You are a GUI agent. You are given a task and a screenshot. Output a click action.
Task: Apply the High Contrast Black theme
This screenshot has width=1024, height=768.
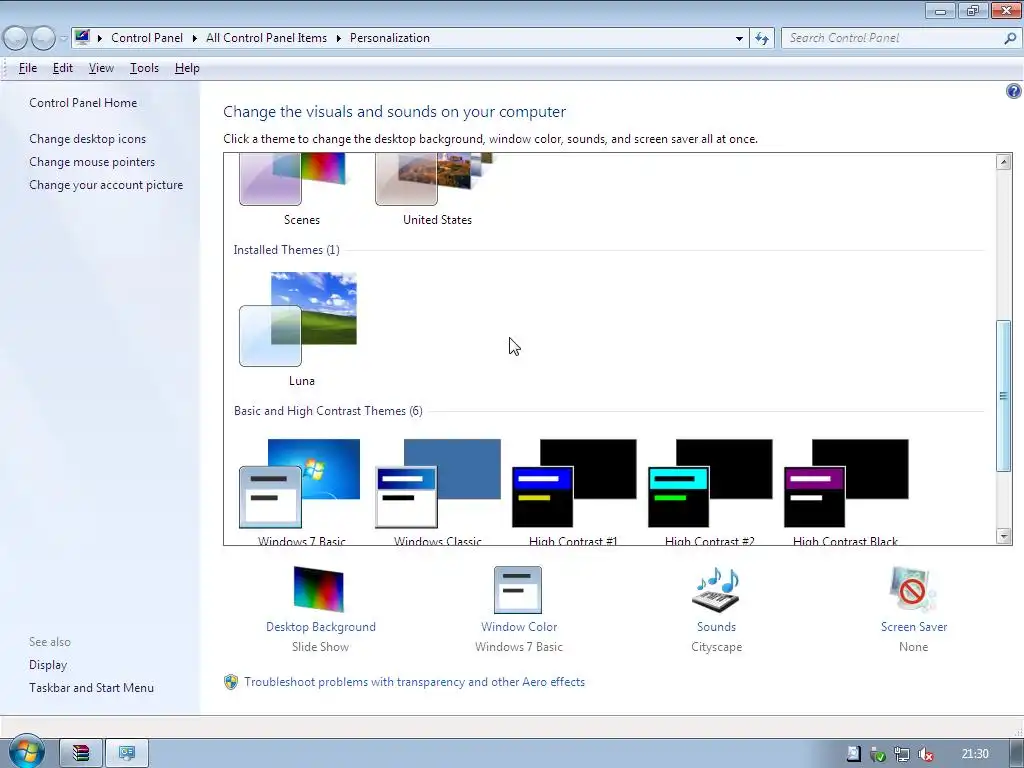coord(845,491)
